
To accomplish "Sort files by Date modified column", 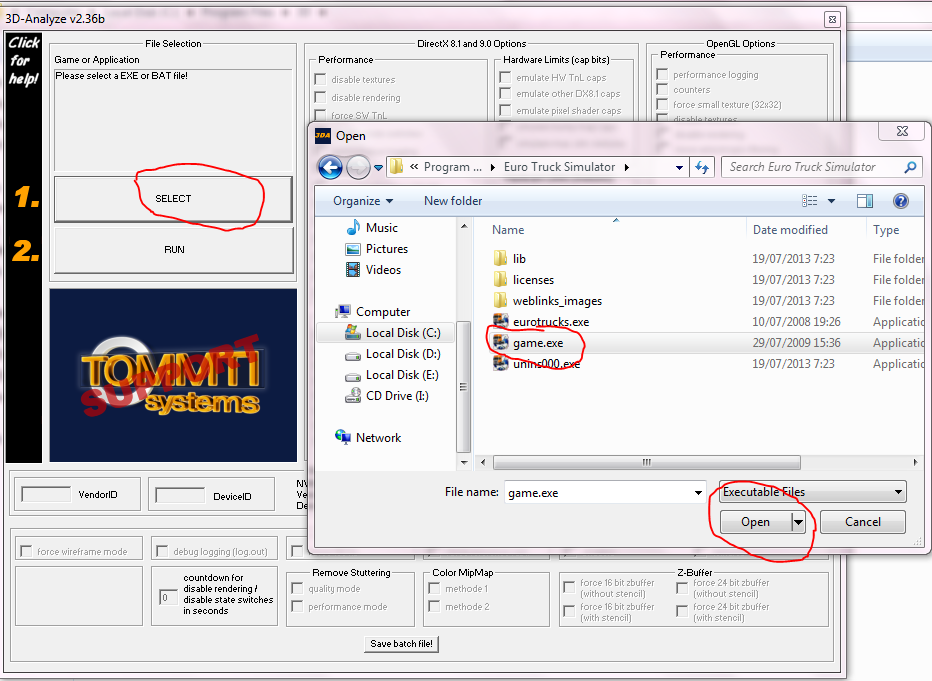I will 790,230.
